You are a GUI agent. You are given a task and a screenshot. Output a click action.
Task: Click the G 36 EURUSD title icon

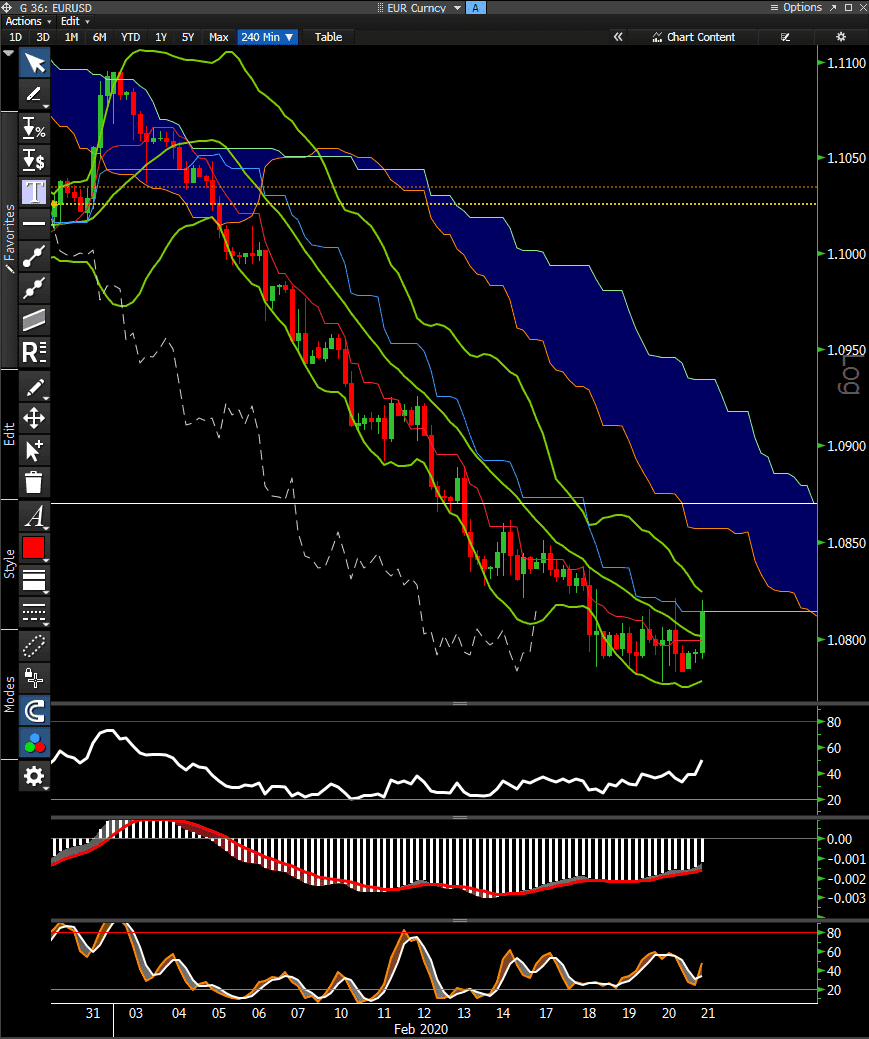coord(7,8)
